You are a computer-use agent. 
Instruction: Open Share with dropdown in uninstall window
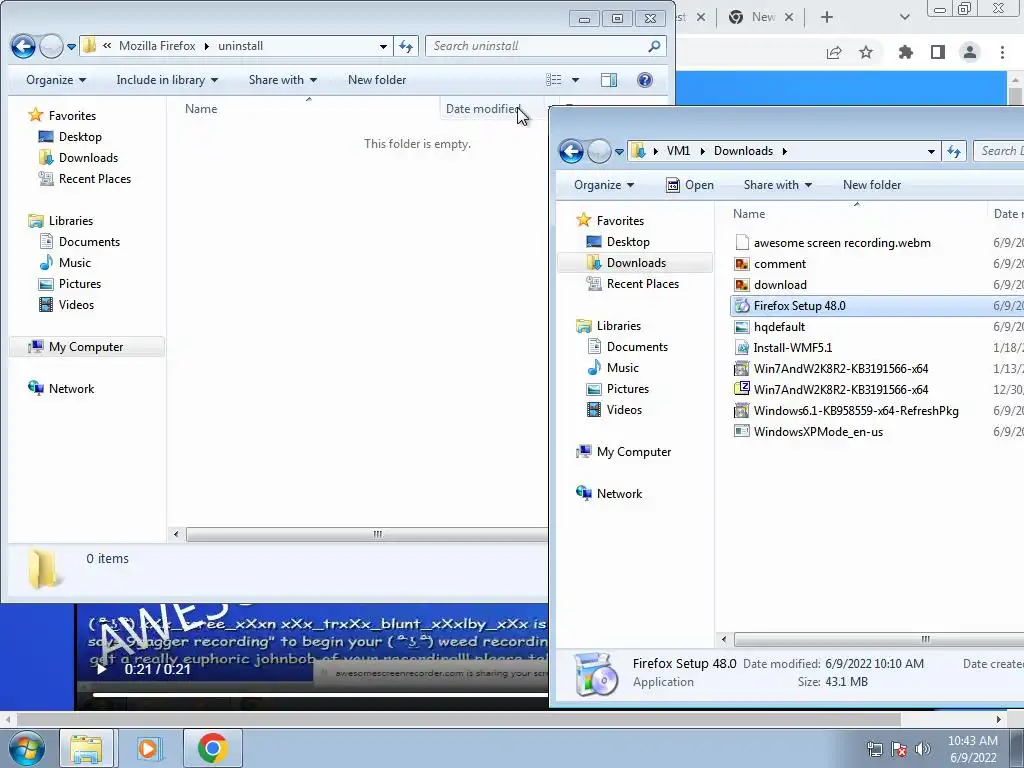tap(283, 80)
